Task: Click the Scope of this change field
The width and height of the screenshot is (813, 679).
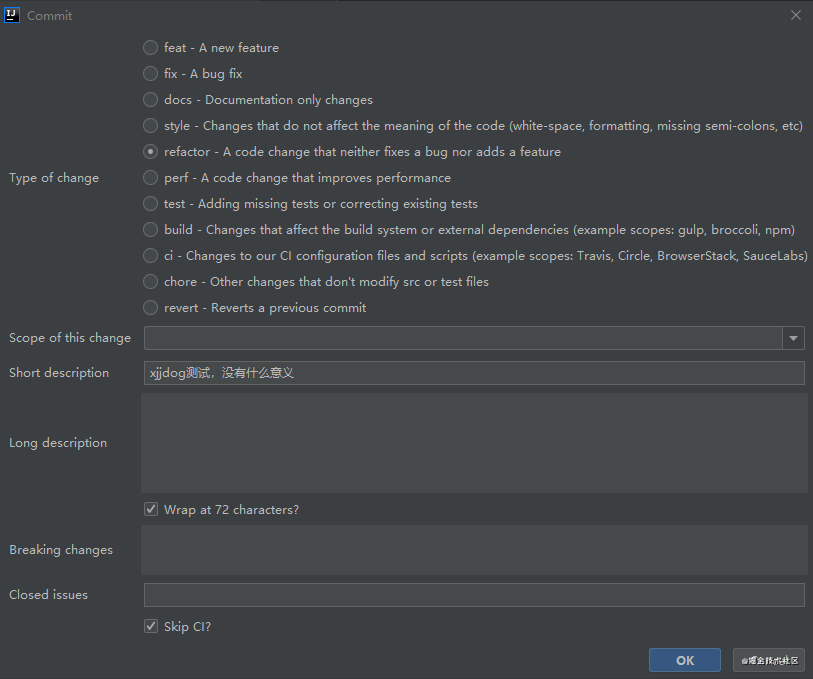Action: tap(462, 338)
